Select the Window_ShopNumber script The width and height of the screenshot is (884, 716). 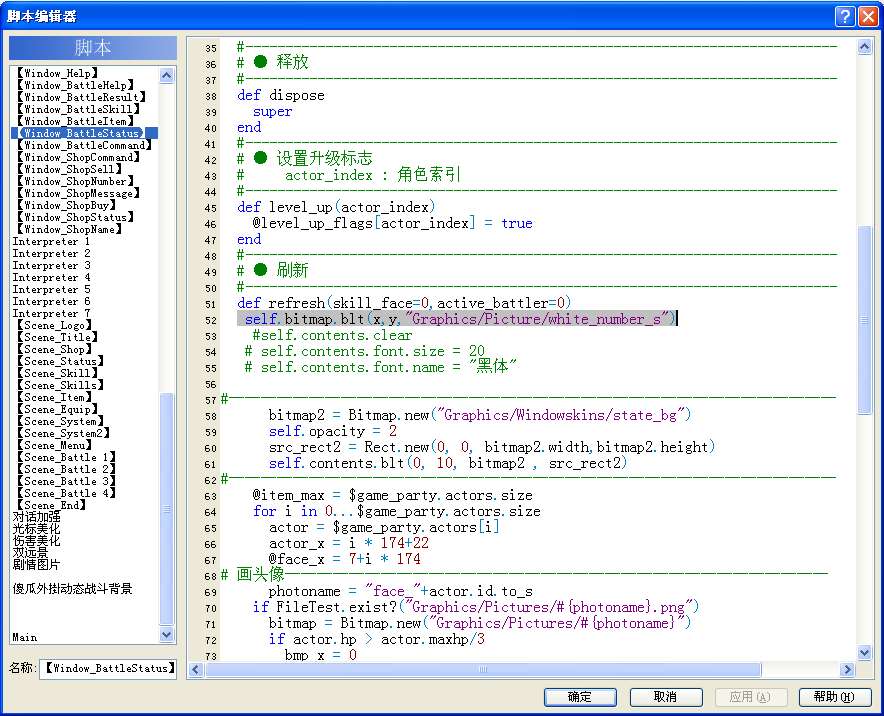point(75,181)
